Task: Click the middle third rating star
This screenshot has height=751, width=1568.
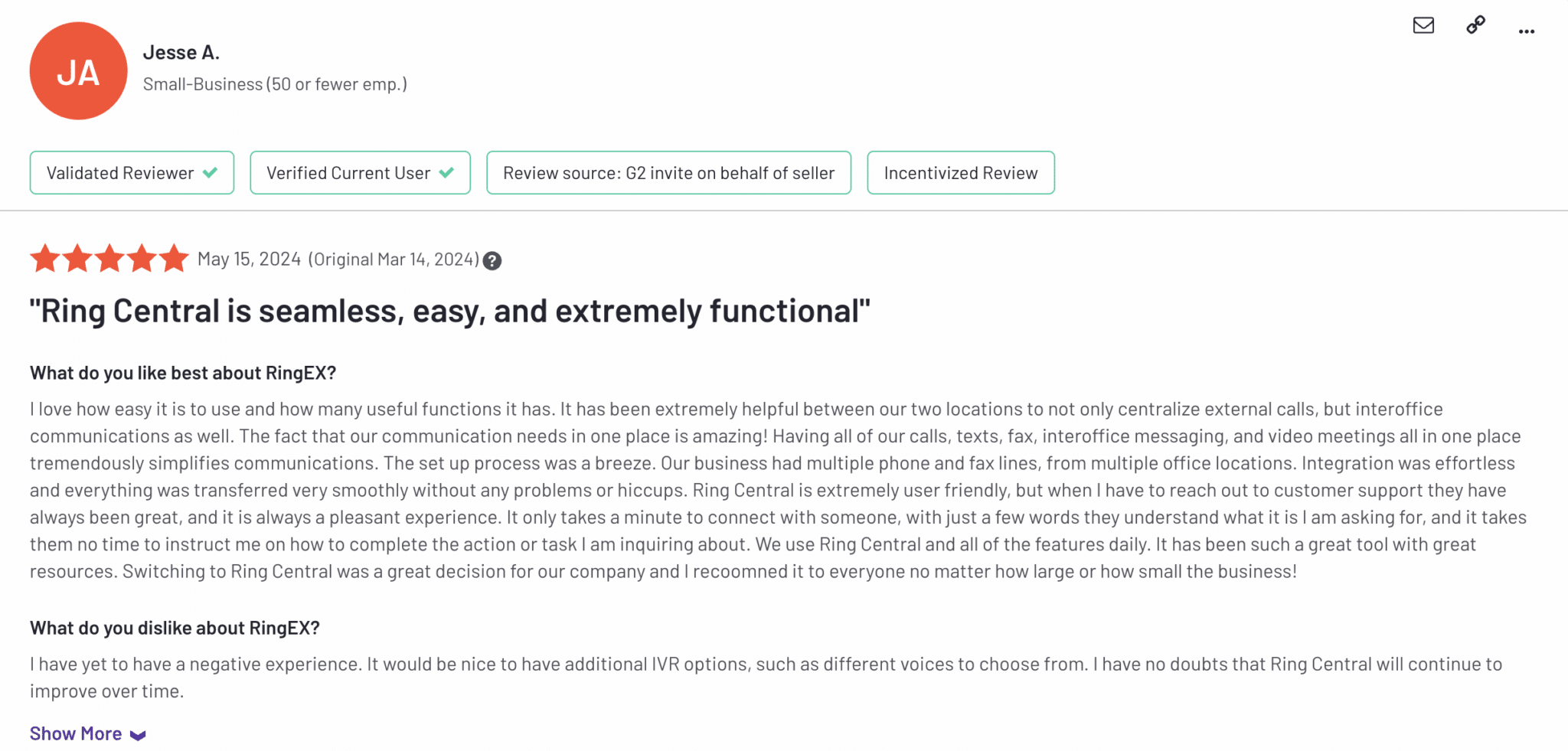Action: click(x=109, y=259)
